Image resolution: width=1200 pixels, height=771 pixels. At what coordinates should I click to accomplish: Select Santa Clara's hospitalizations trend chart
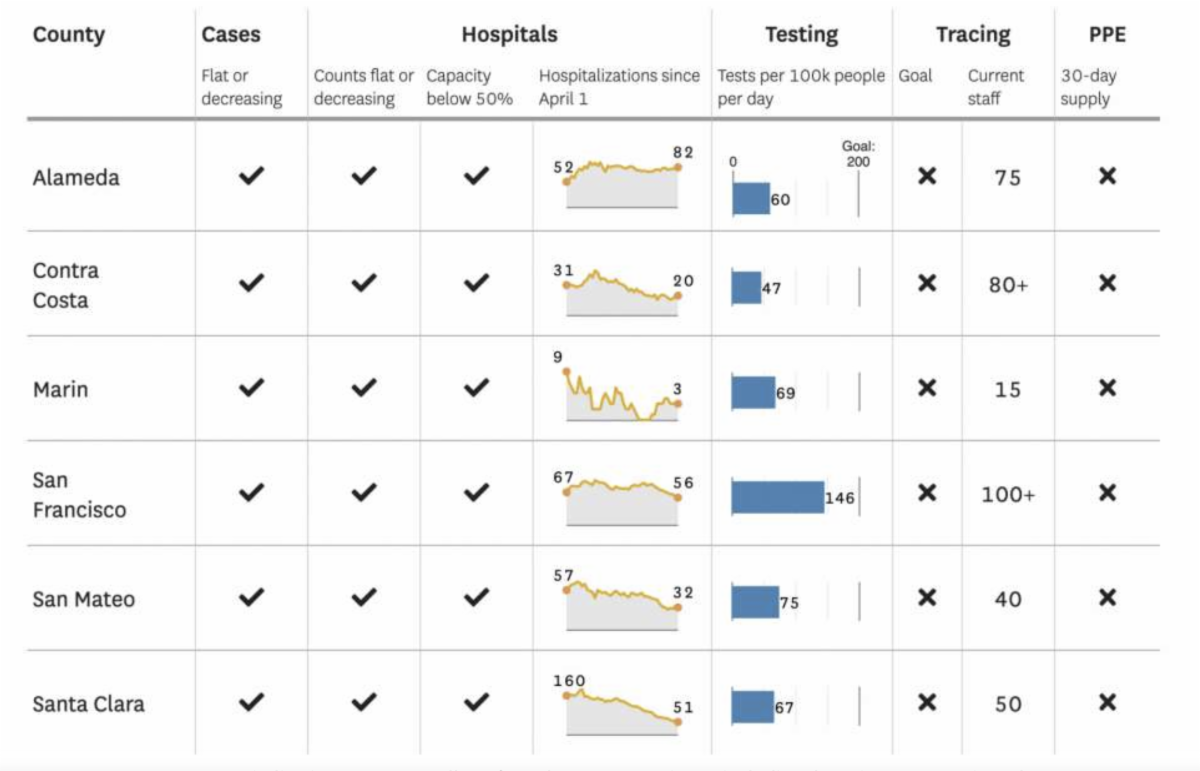coord(622,705)
